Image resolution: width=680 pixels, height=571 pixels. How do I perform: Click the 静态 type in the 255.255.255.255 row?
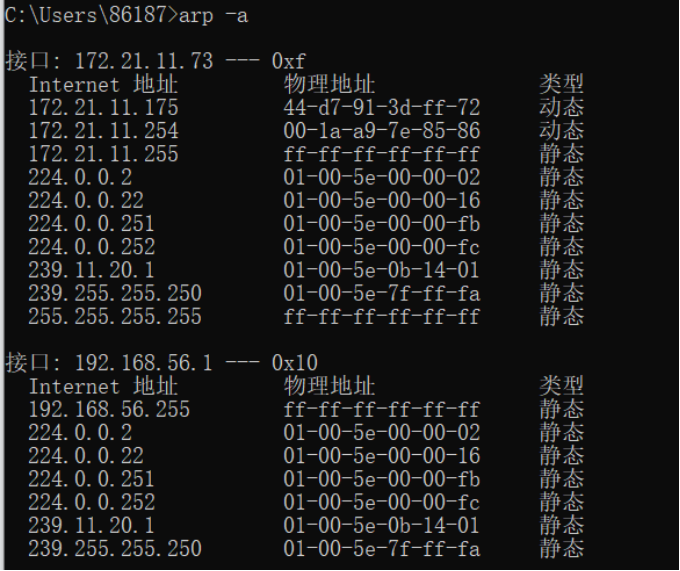click(x=561, y=317)
